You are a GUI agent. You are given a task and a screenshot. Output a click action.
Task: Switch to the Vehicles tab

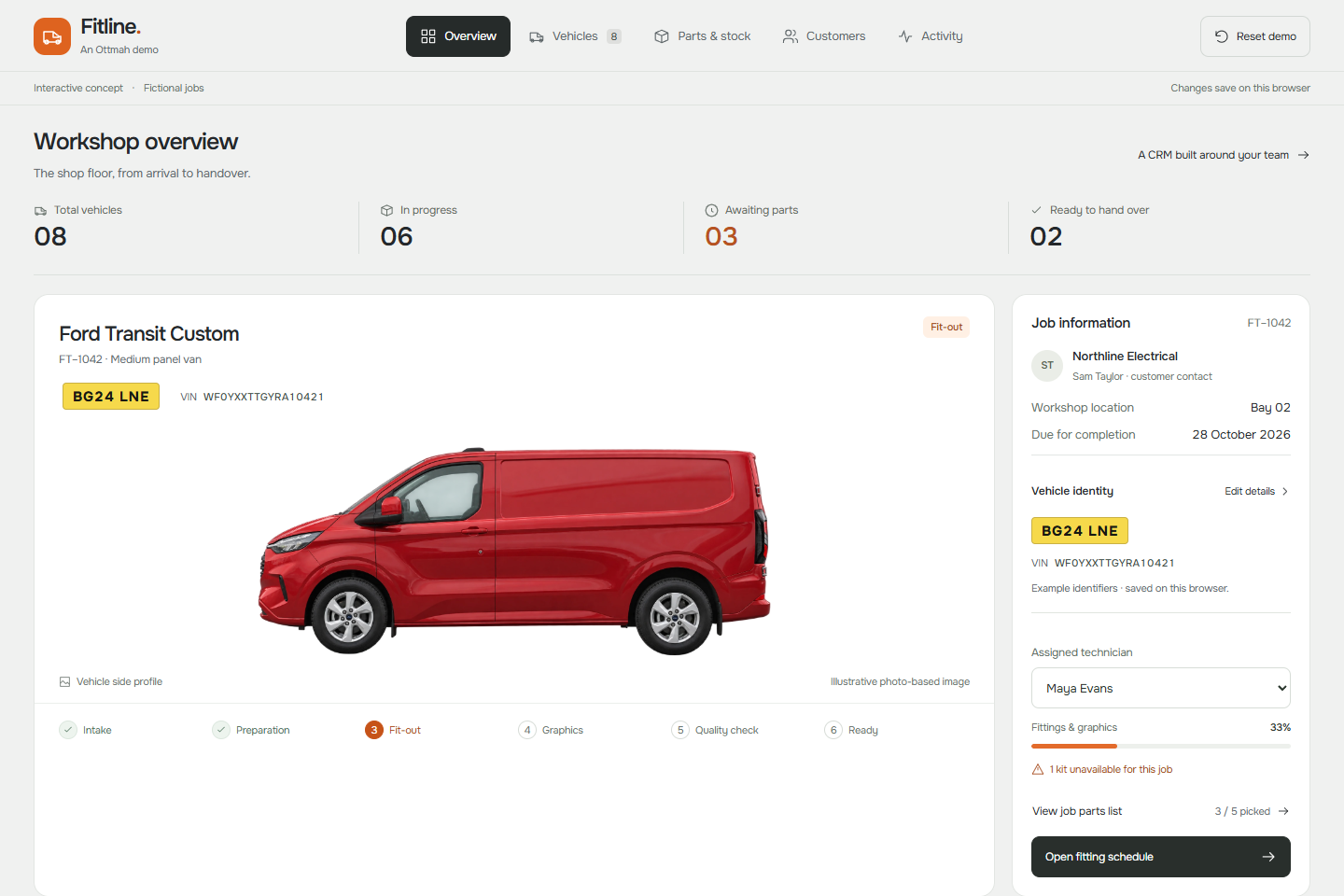tap(575, 36)
